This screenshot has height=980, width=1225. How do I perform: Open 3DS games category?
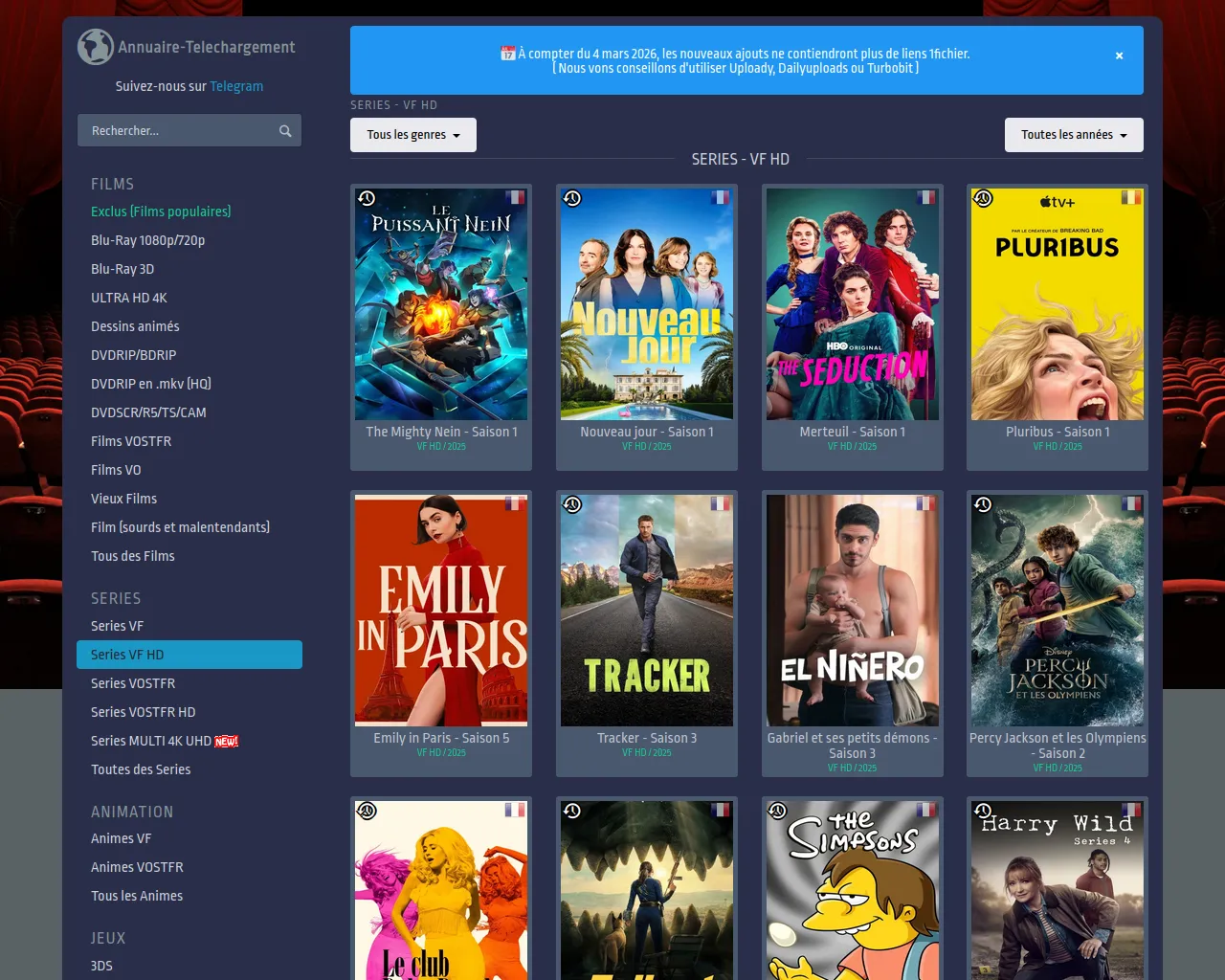tap(101, 966)
